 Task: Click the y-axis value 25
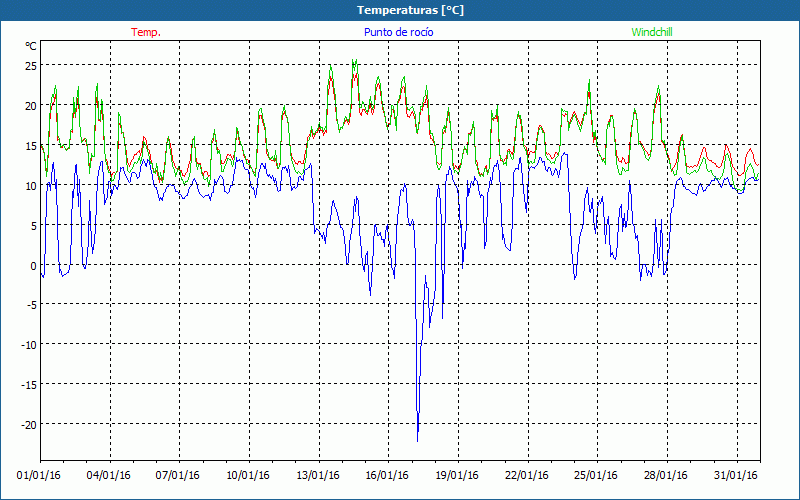tap(31, 66)
